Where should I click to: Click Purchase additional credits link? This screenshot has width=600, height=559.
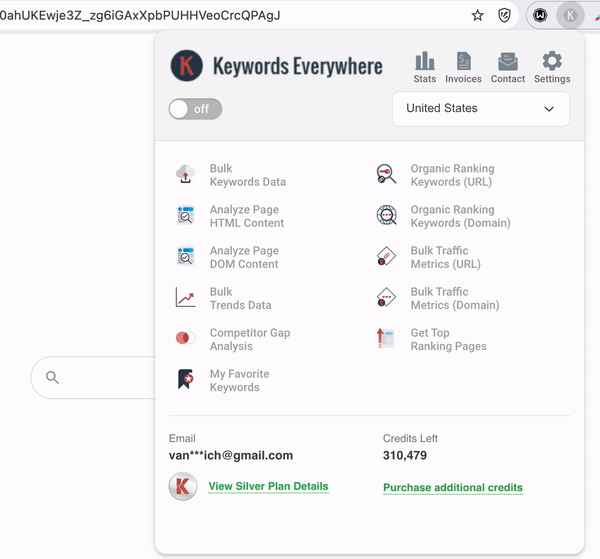point(453,487)
